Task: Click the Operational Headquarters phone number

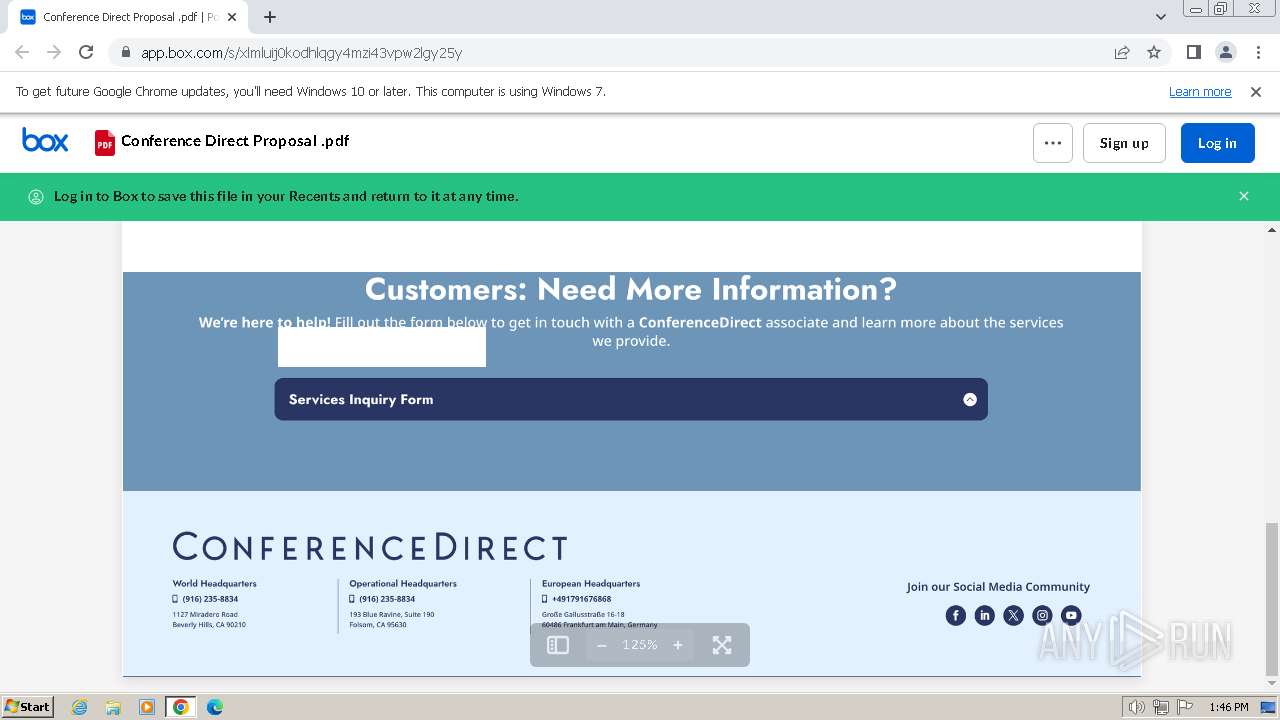Action: 387,599
